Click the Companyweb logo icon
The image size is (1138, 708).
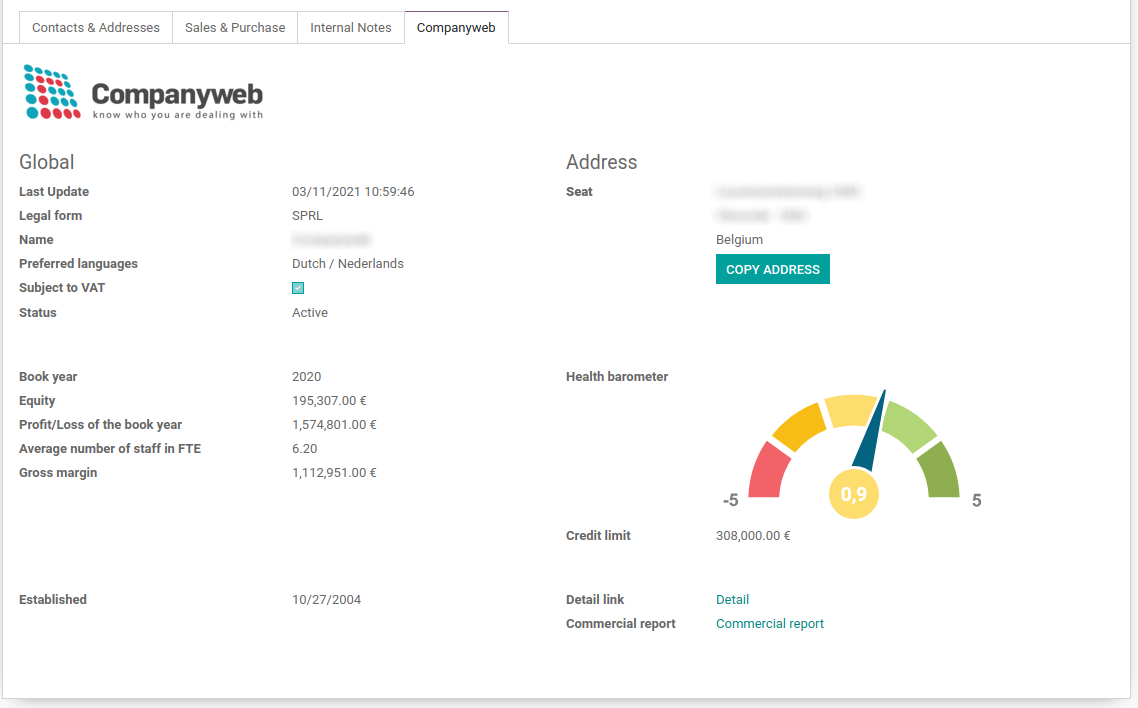[x=48, y=93]
